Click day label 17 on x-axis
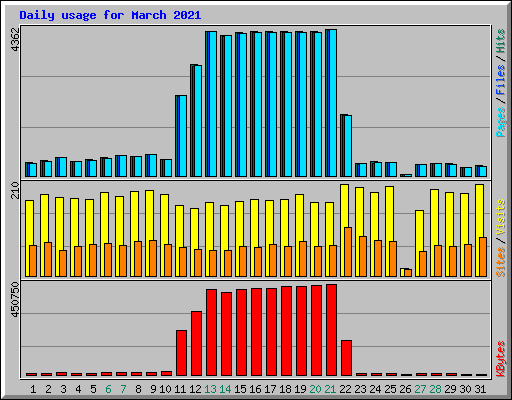The width and height of the screenshot is (512, 400). [x=270, y=389]
